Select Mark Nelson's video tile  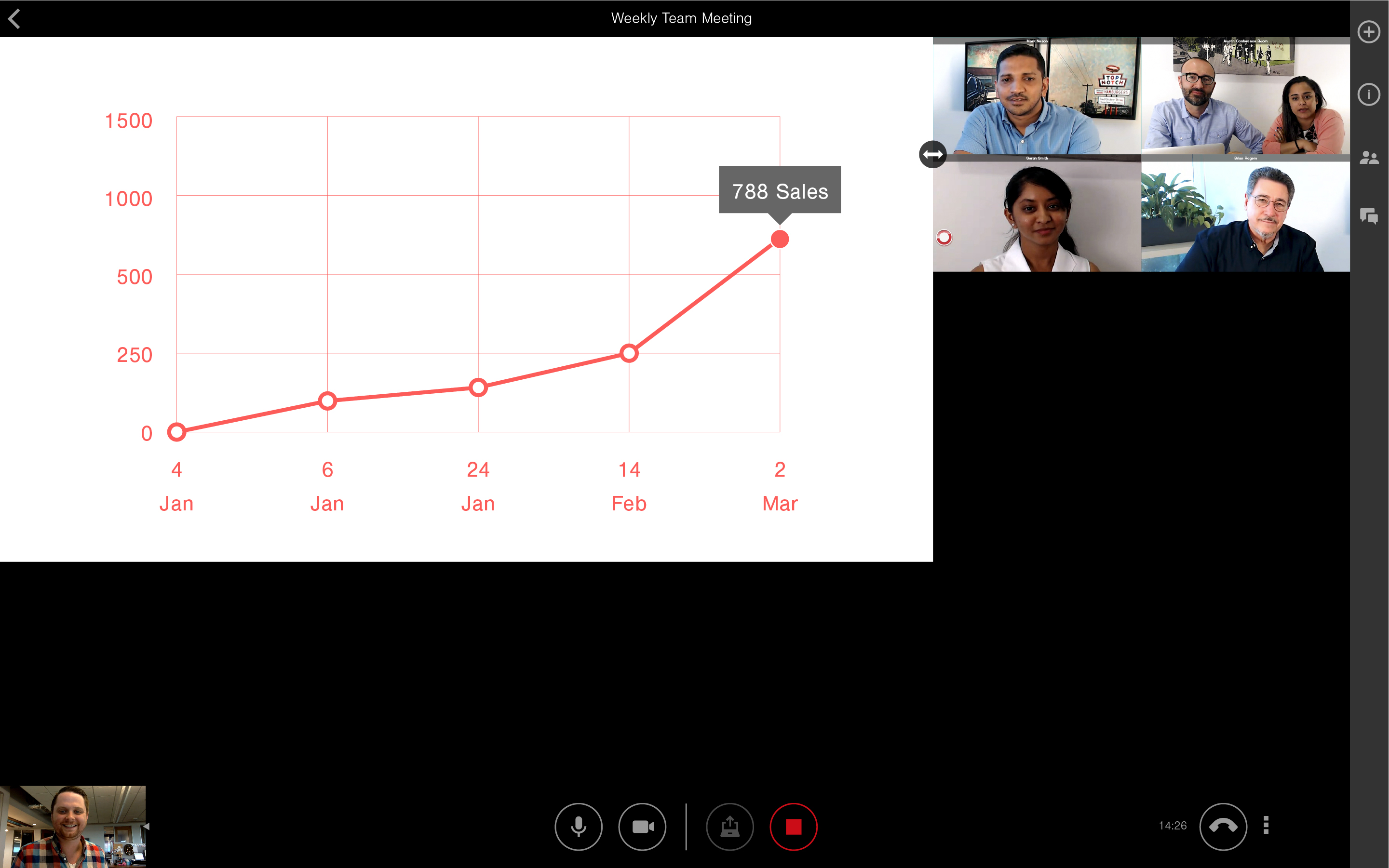point(1037,96)
